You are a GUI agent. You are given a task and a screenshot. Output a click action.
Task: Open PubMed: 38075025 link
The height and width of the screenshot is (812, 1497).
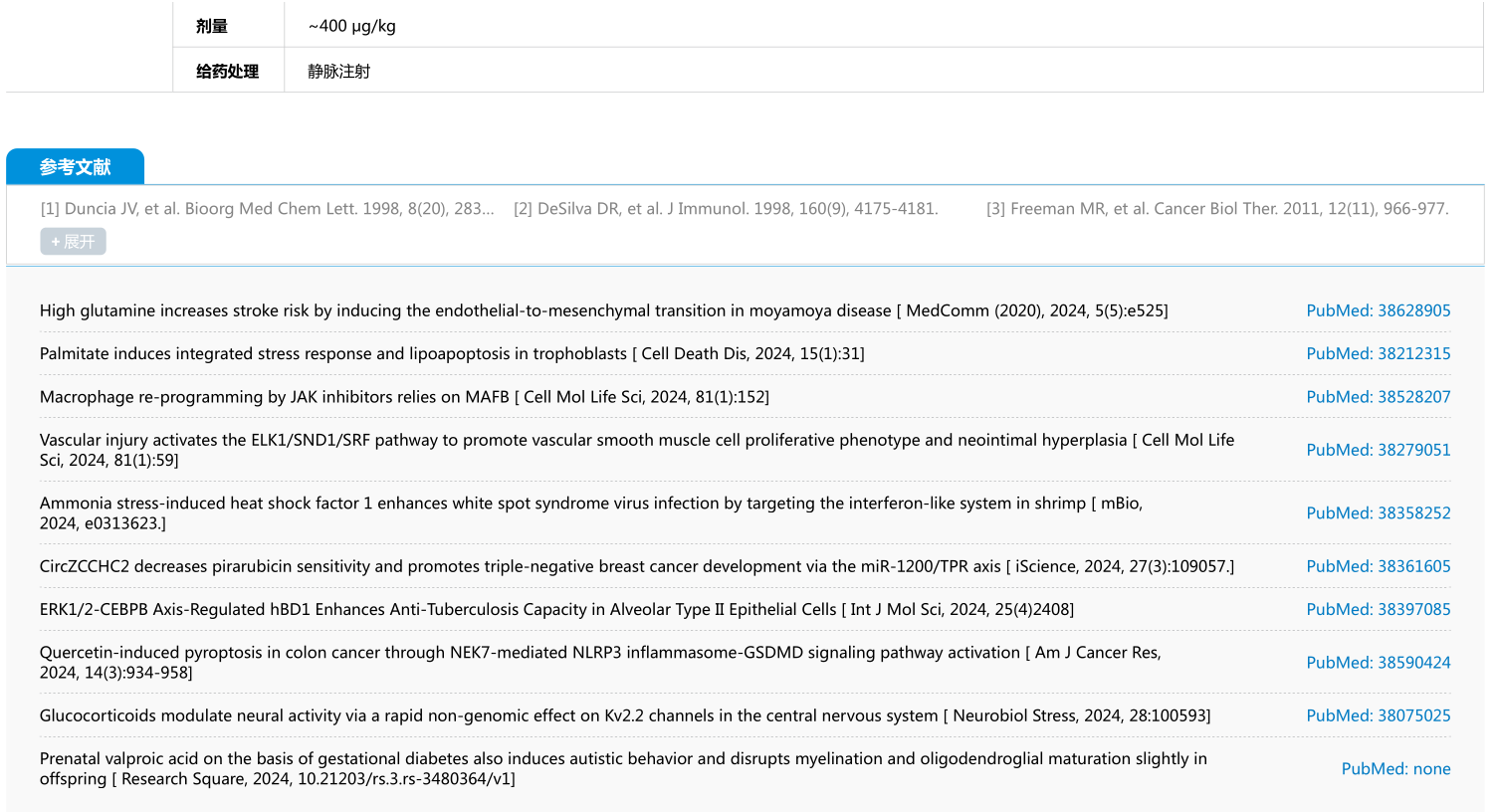click(1379, 714)
